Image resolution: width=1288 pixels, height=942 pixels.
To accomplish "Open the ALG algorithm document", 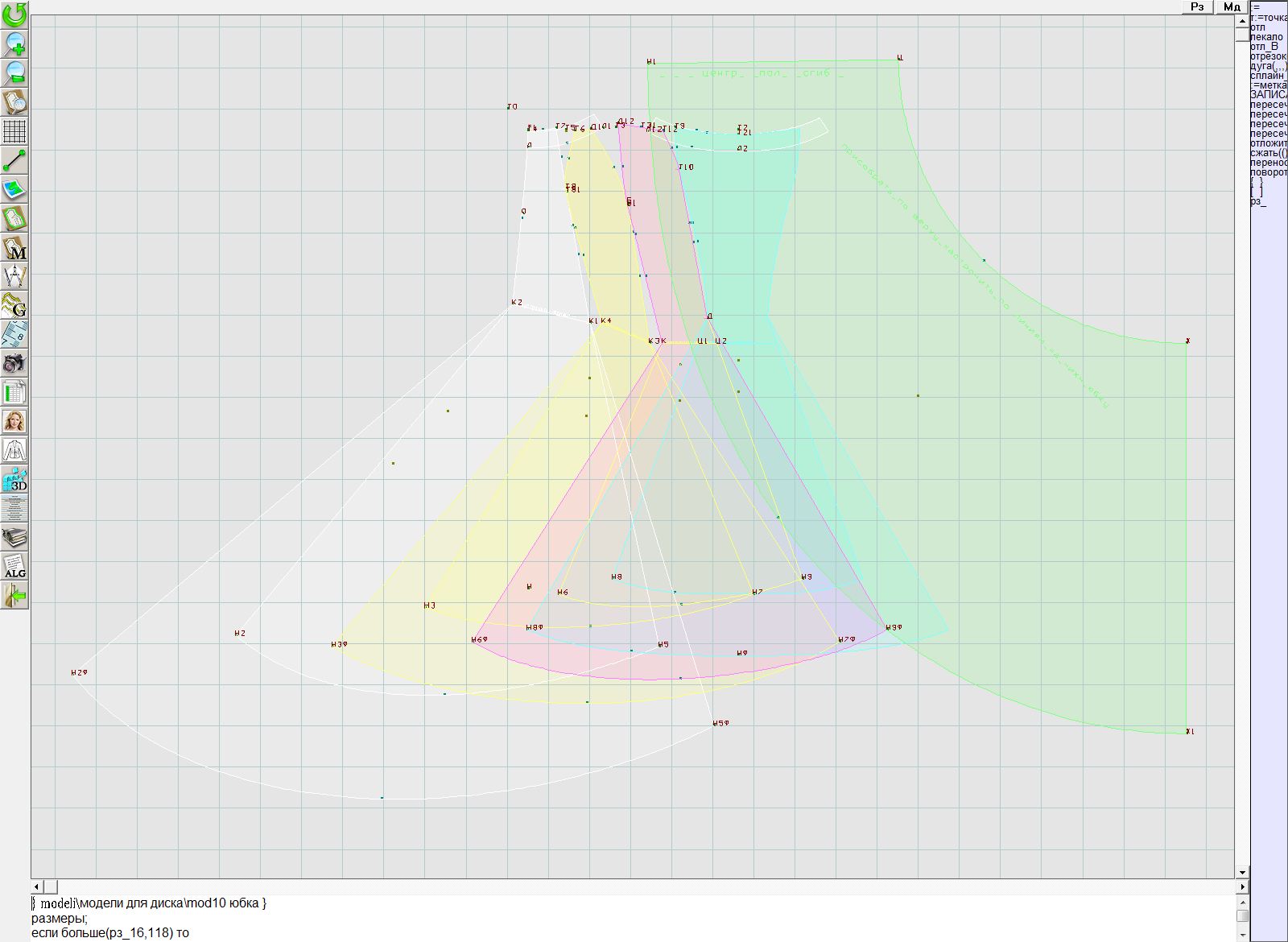I will [x=14, y=566].
